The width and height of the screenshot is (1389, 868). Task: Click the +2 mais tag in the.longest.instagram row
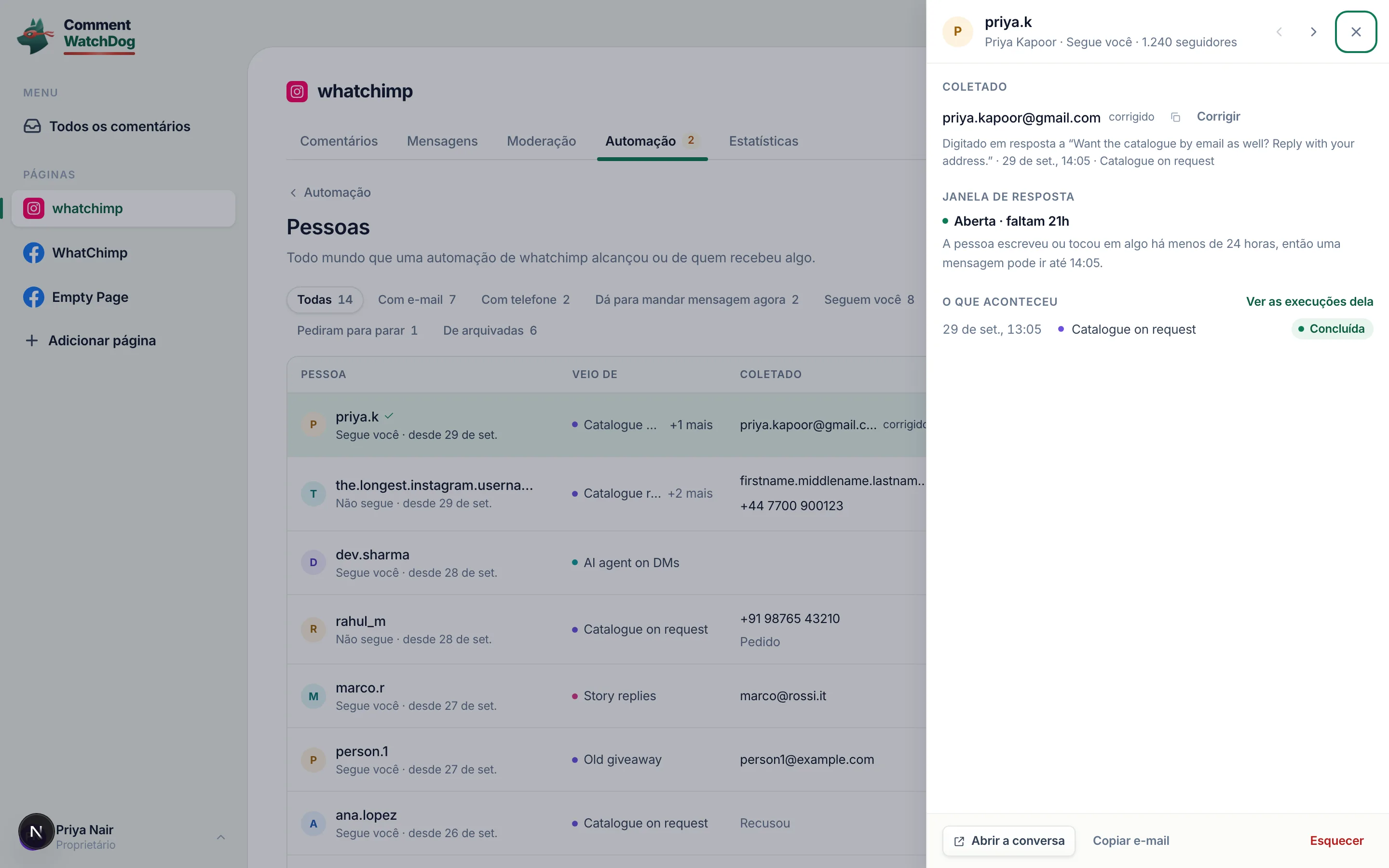[690, 494]
